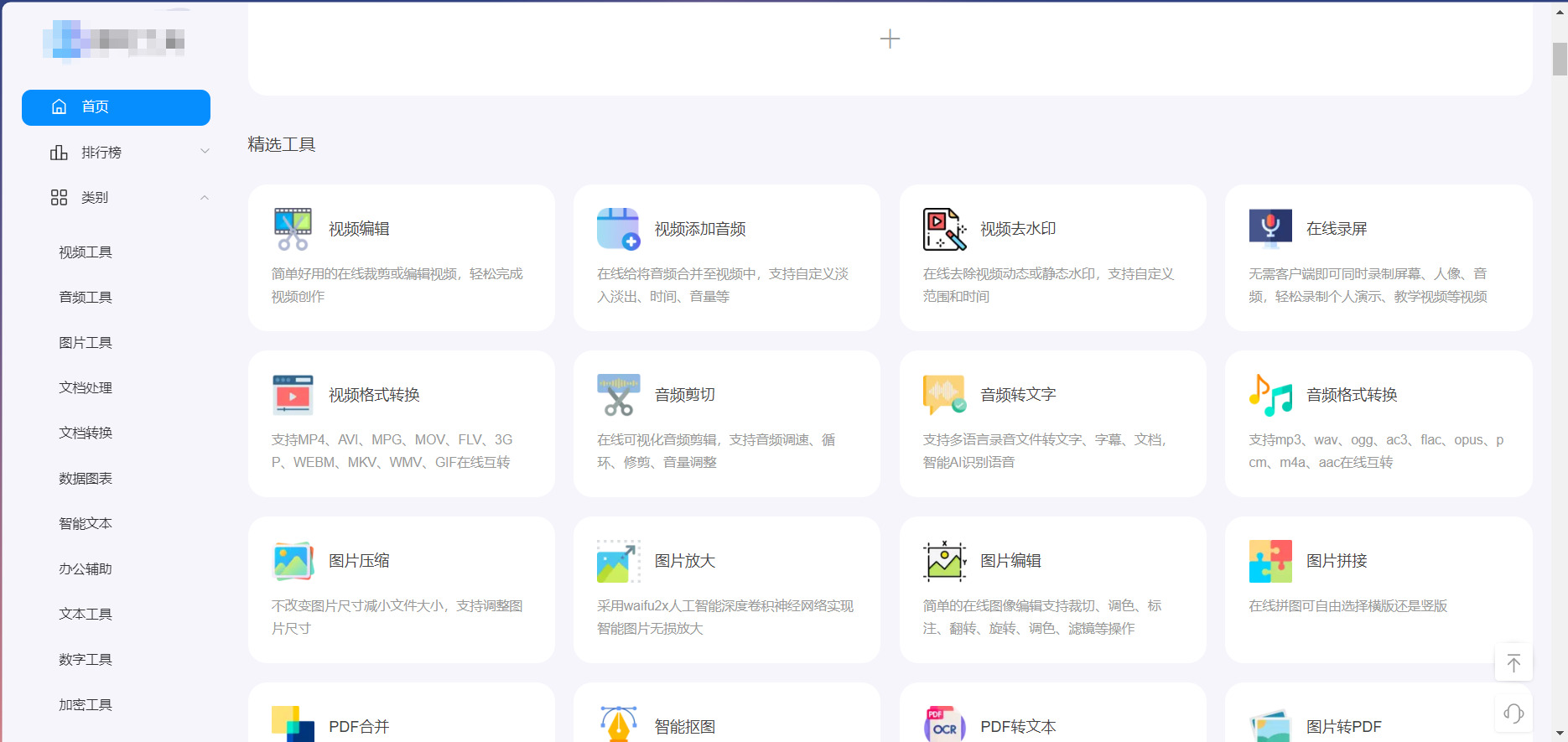Click the scrollbar down arrow
Viewport: 1568px width, 742px height.
click(x=1560, y=734)
